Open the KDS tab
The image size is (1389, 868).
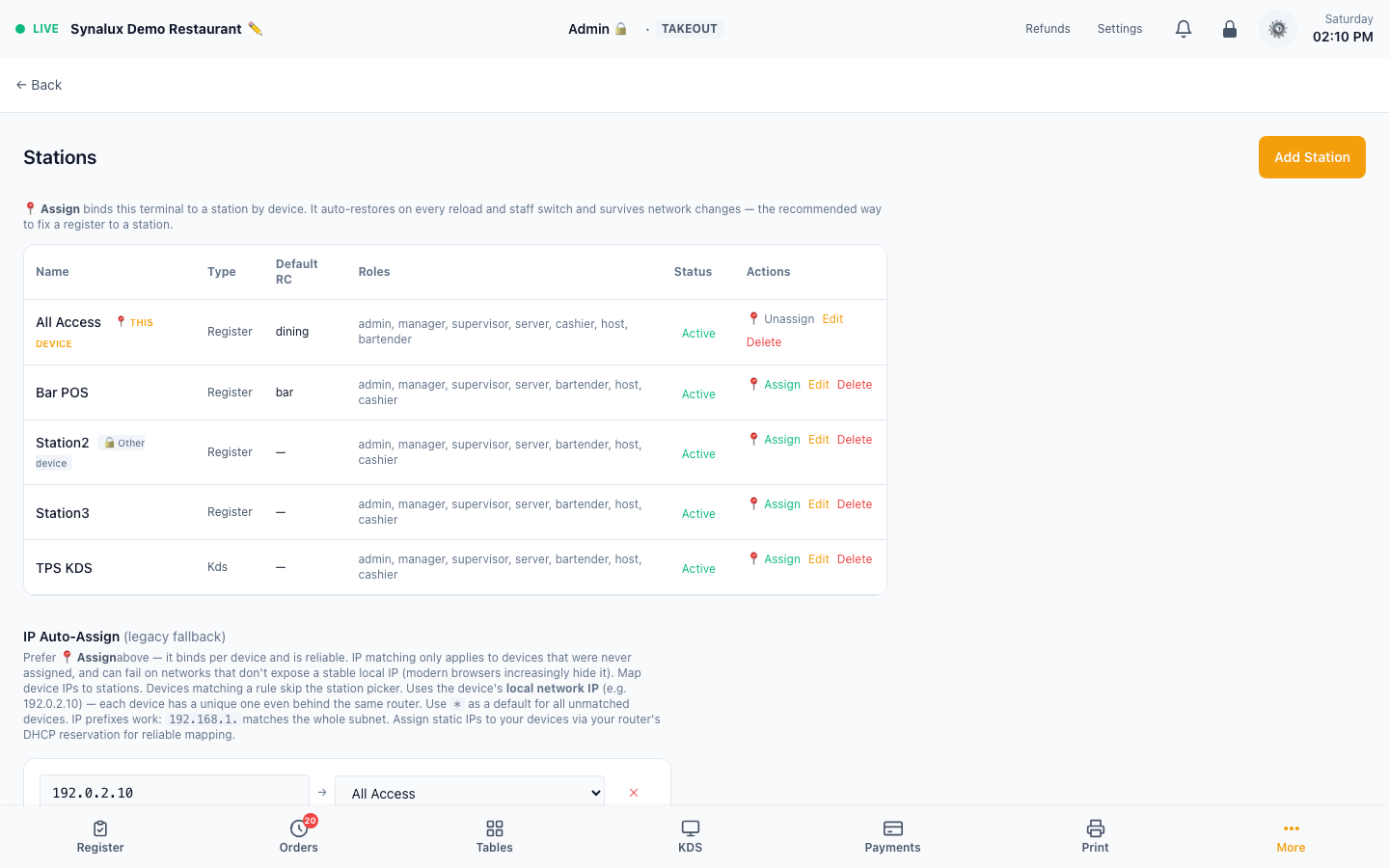[x=691, y=837]
